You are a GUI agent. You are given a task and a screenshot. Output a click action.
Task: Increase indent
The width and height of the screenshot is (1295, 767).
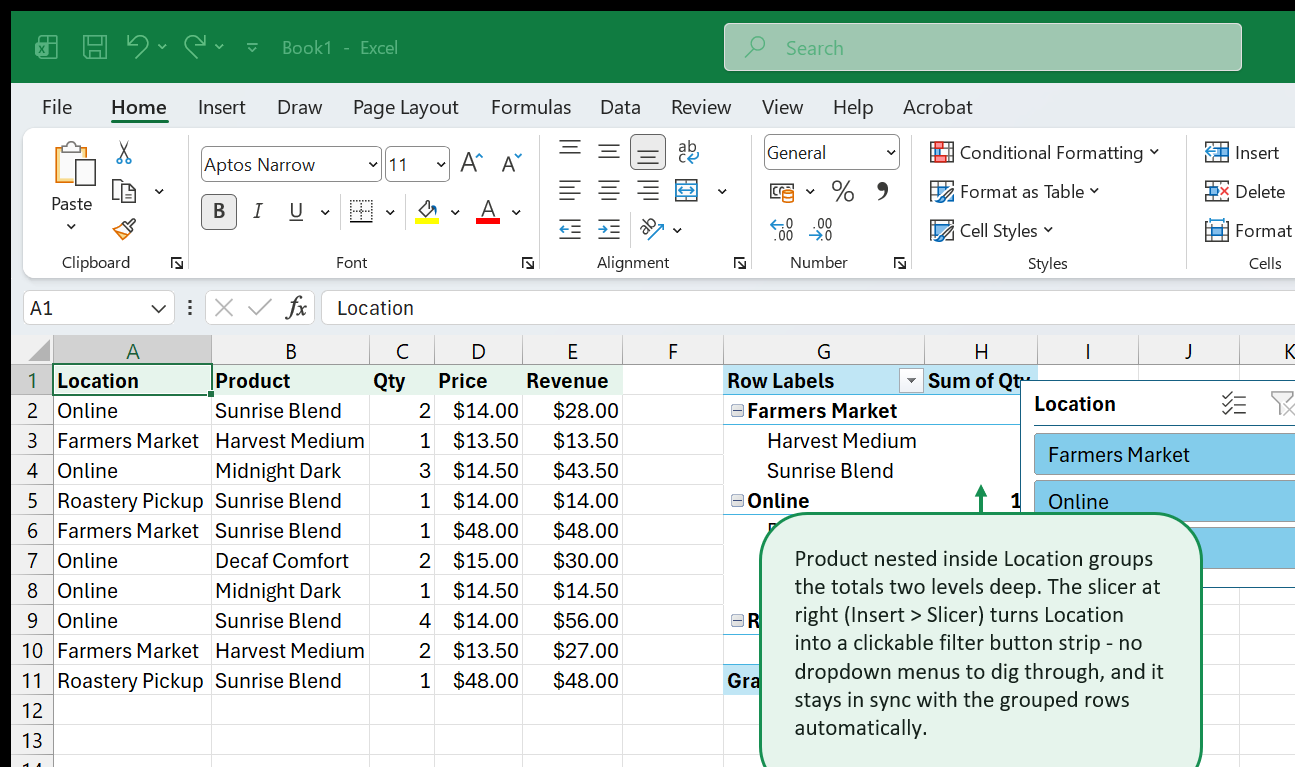click(609, 229)
